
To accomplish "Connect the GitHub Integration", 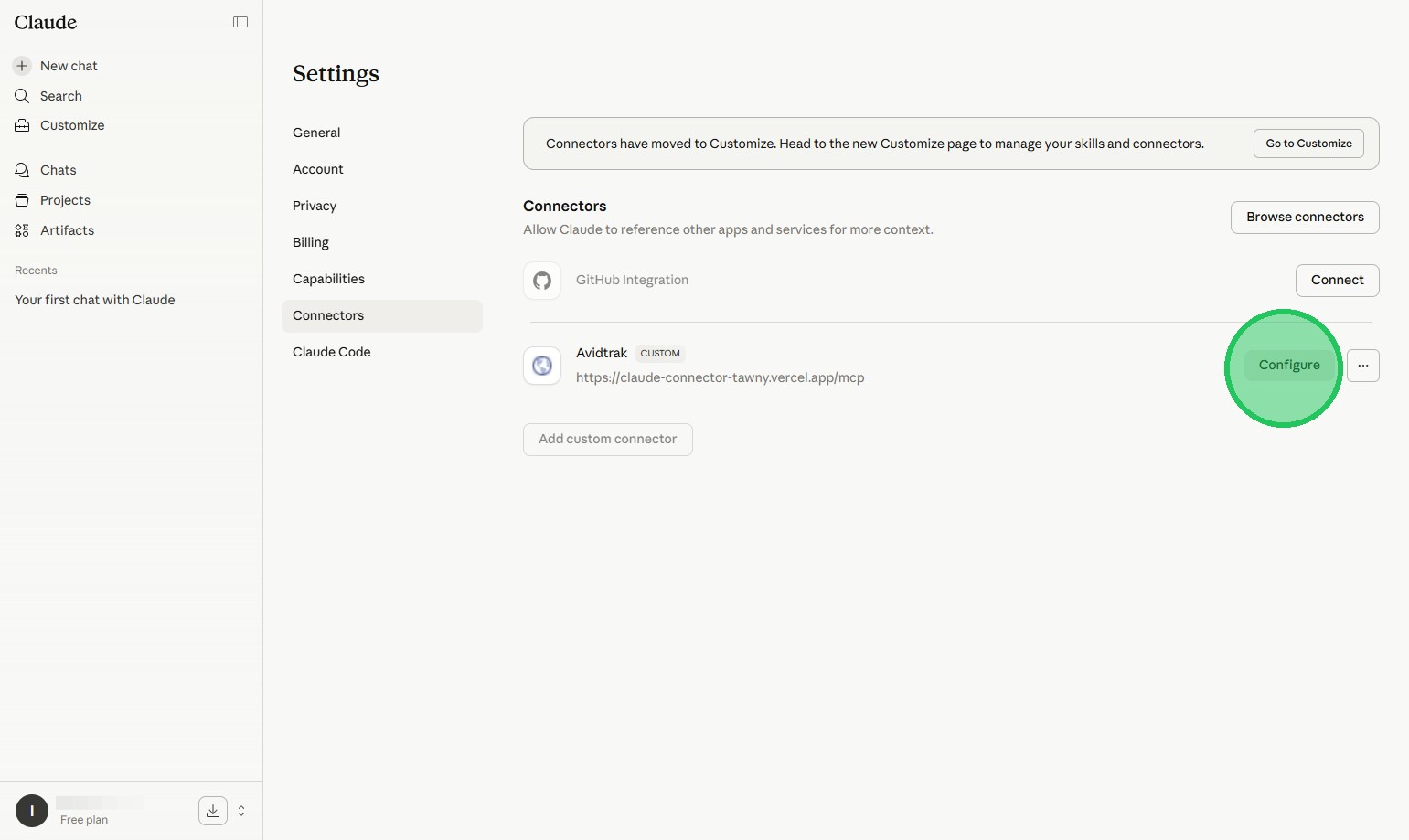I will point(1338,281).
